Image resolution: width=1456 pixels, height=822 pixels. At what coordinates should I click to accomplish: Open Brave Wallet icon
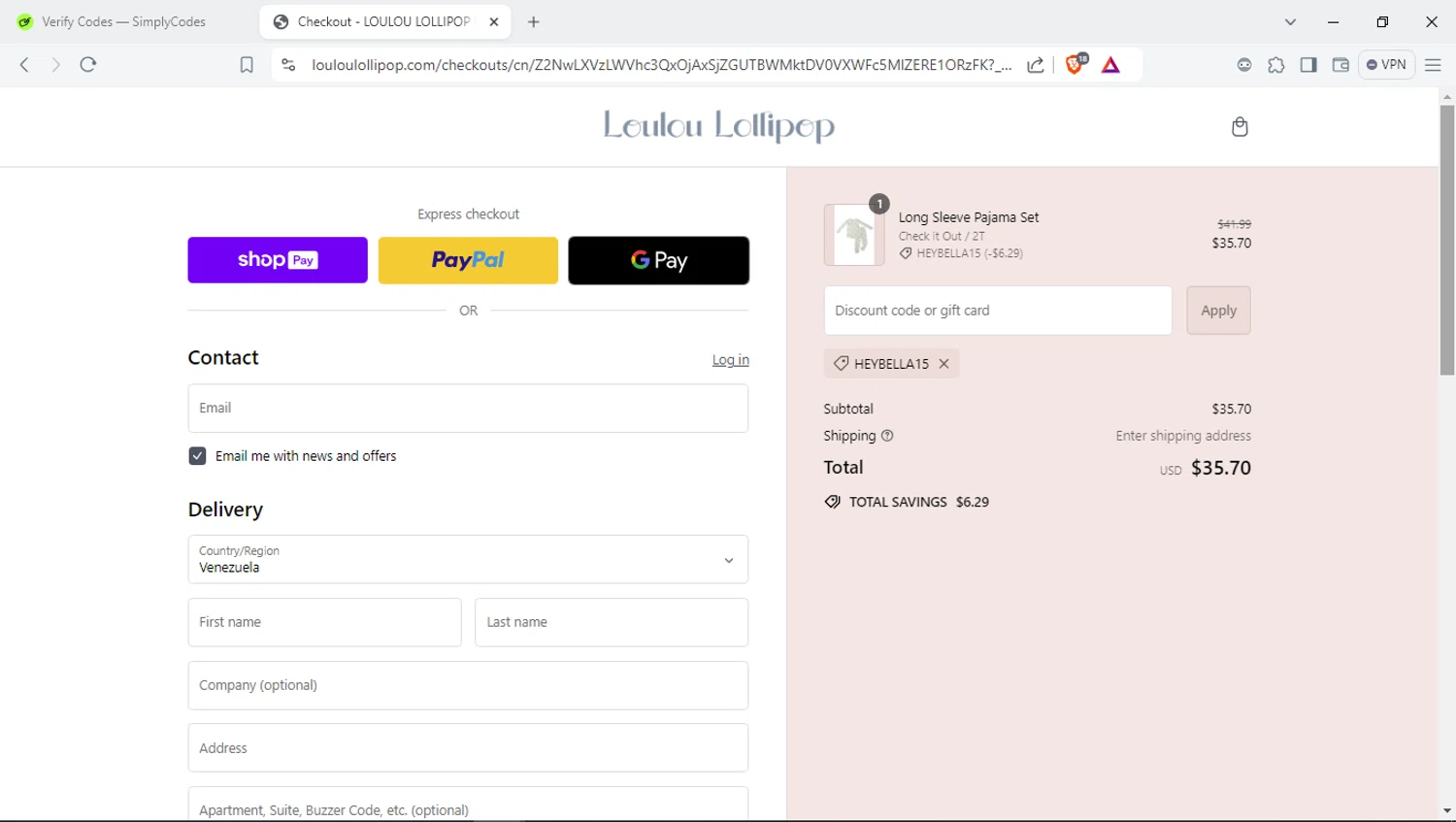[x=1340, y=65]
